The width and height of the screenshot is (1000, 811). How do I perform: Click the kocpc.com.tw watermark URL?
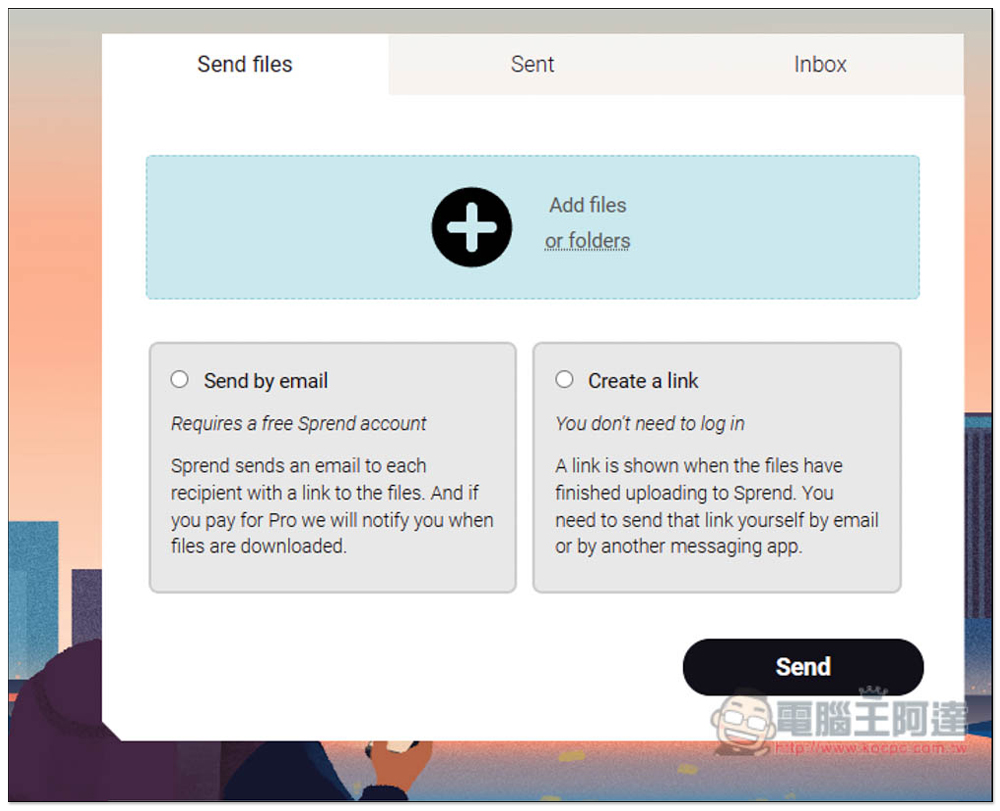(x=868, y=747)
